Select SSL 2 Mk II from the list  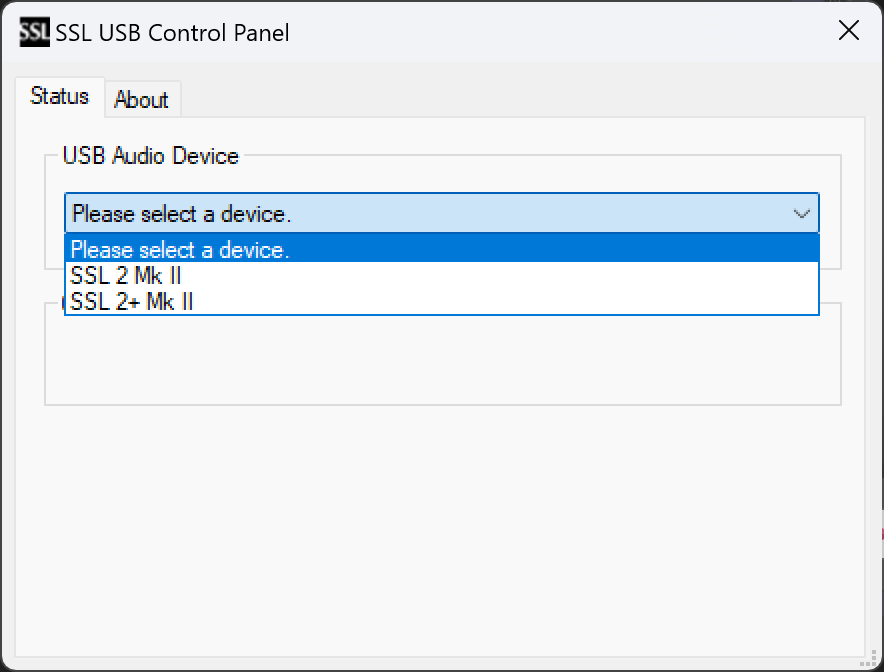click(441, 275)
